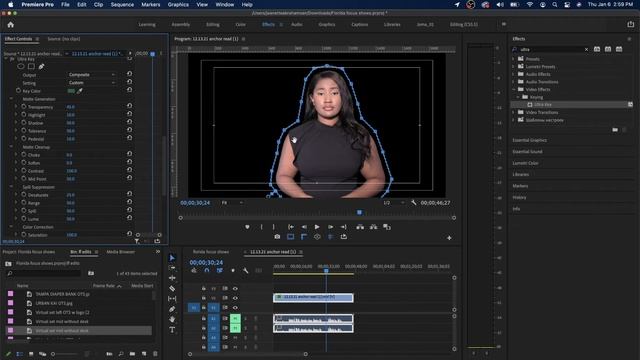This screenshot has height=360, width=640.
Task: Clear the effects search field
Action: [x=587, y=49]
